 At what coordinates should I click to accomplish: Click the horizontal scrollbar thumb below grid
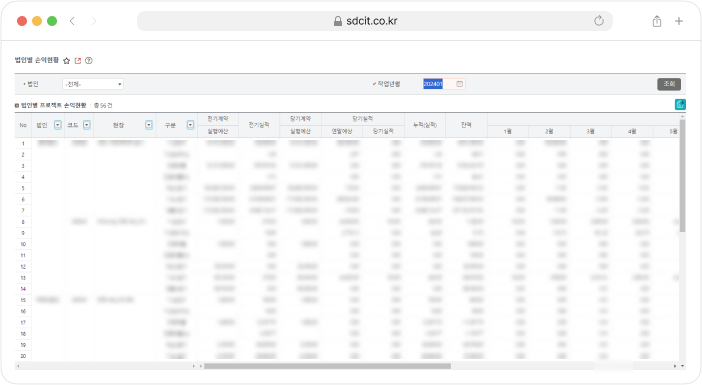coord(327,366)
